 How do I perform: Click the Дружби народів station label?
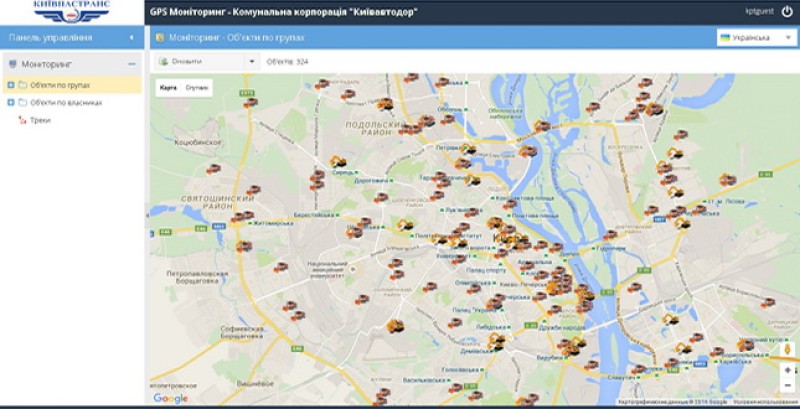click(x=562, y=327)
